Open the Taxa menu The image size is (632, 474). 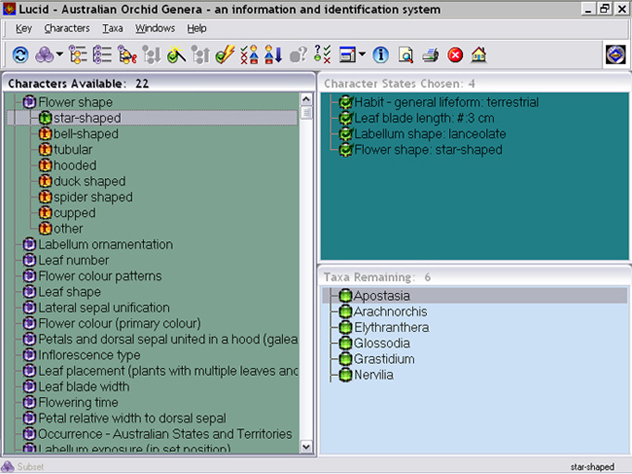112,28
